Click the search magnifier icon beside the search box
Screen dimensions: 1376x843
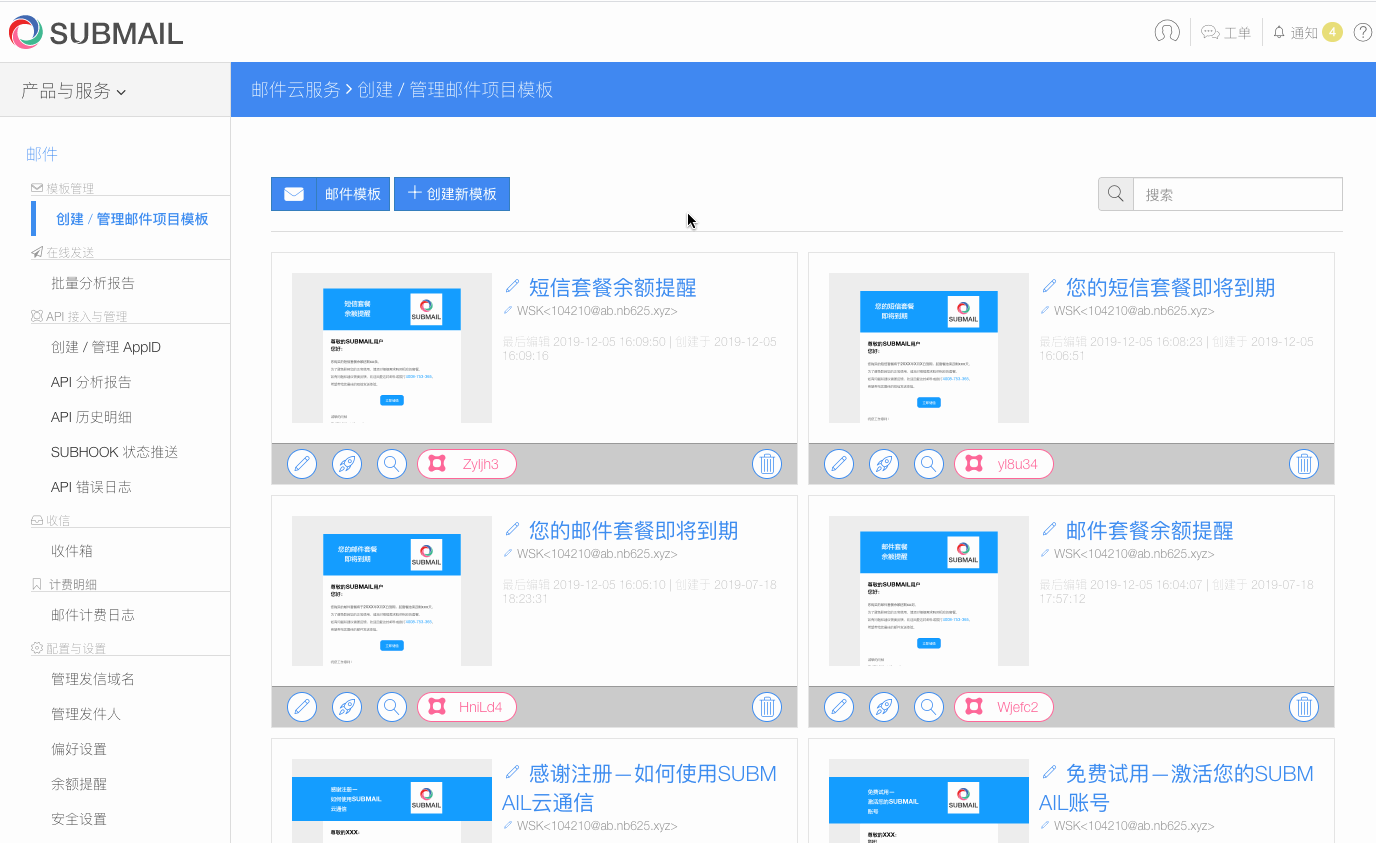tap(1115, 193)
